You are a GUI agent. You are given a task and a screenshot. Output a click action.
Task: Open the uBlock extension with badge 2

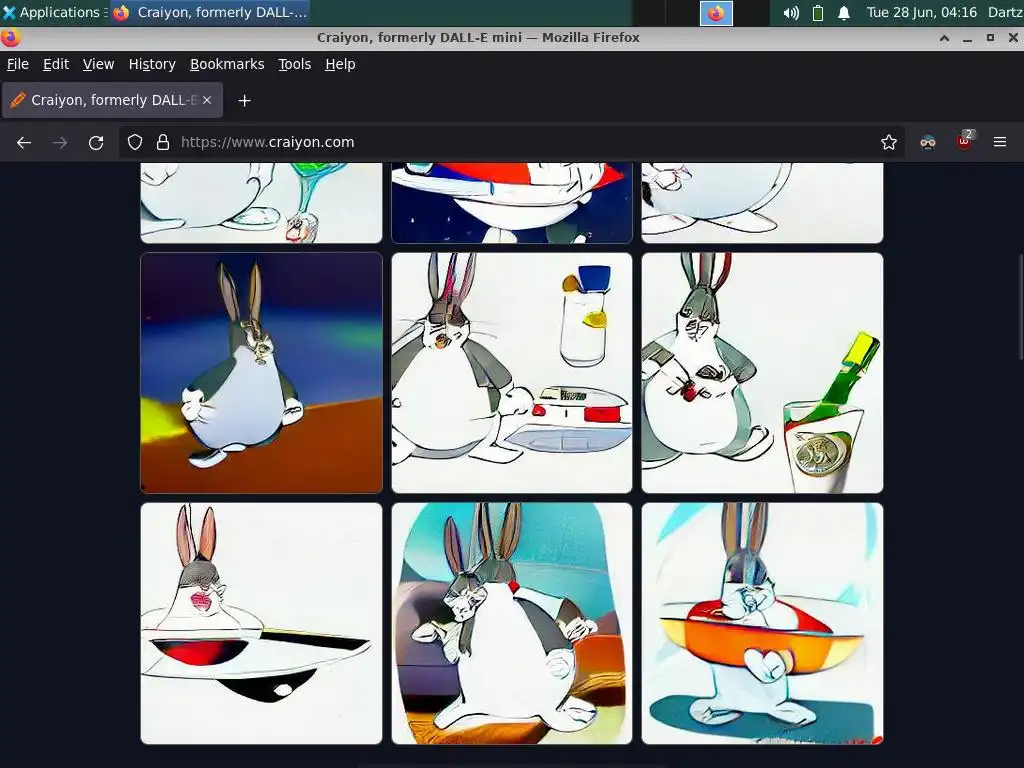(x=965, y=141)
